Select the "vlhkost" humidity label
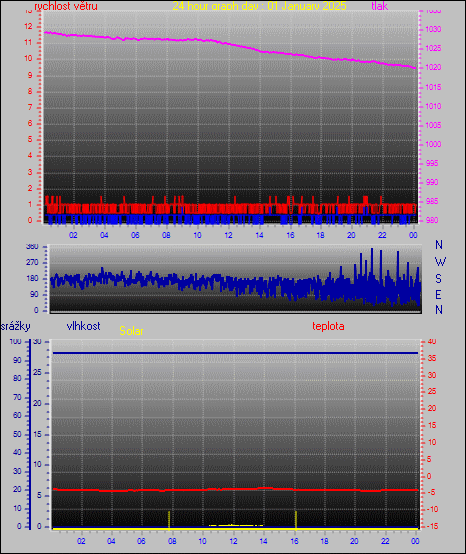The height and width of the screenshot is (554, 466). (83, 326)
